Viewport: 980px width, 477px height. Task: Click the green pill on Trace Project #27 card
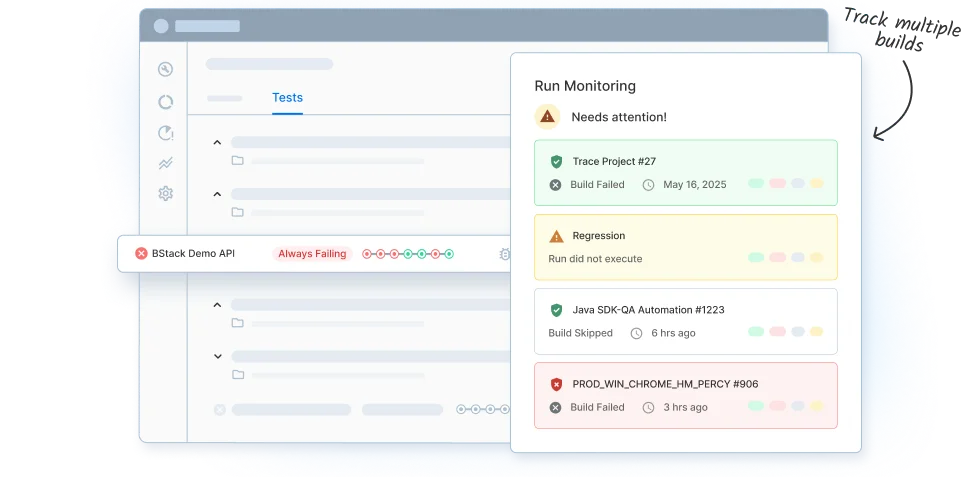tap(756, 184)
